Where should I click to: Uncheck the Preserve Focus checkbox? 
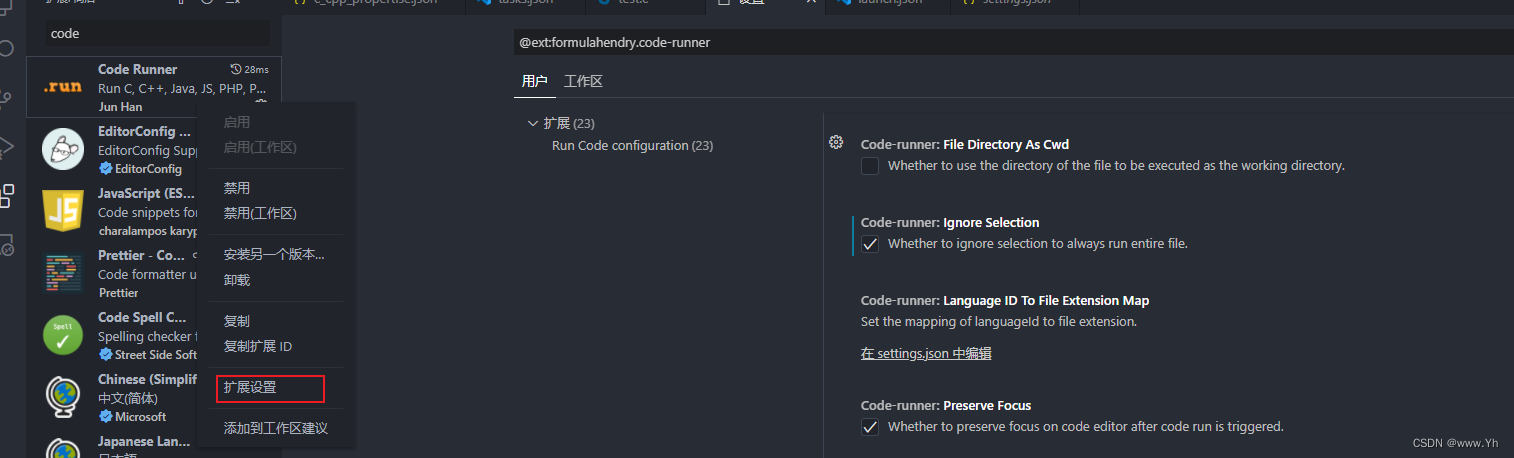(x=870, y=427)
